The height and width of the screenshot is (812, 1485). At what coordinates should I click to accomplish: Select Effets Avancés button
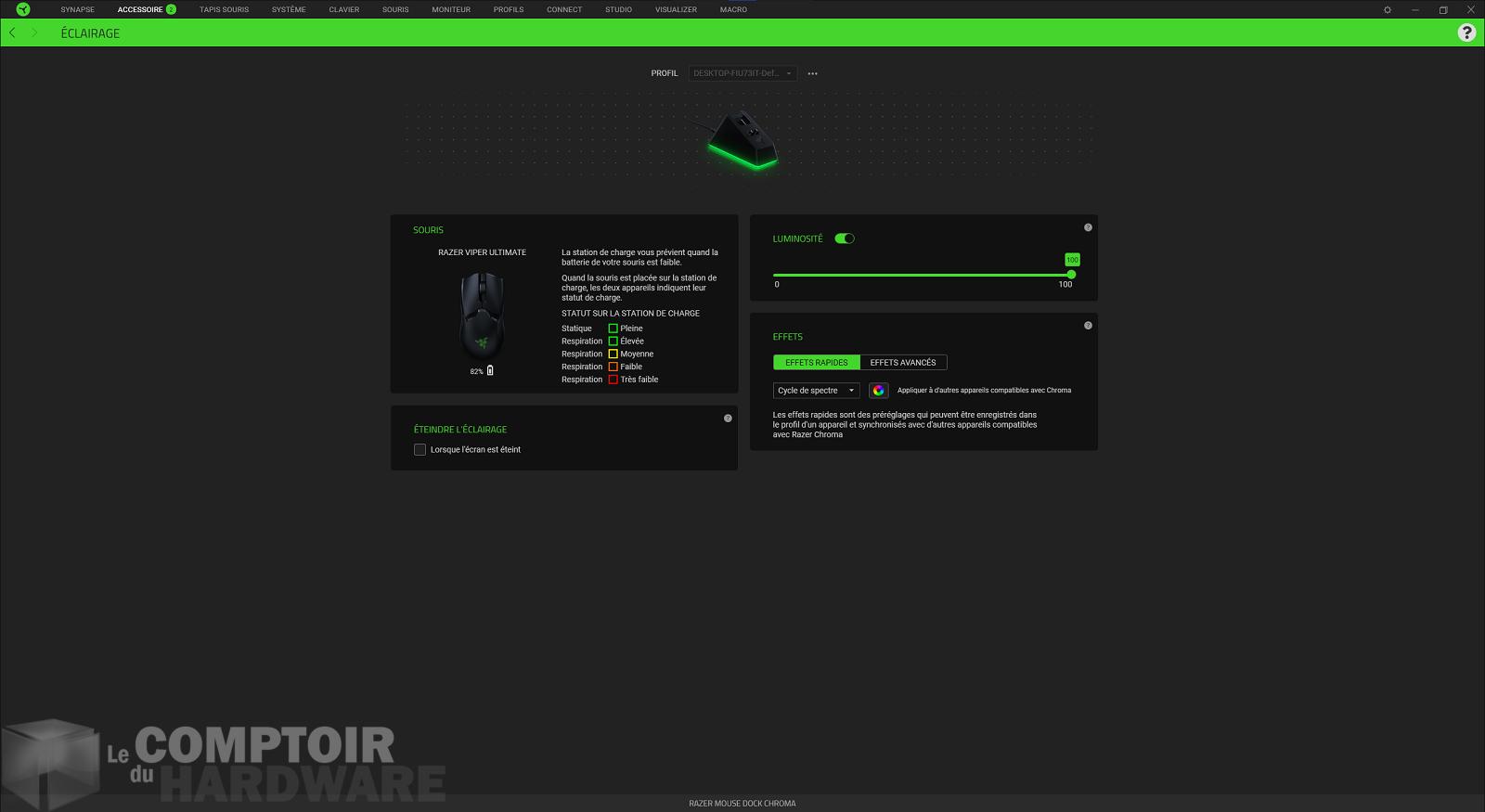903,363
